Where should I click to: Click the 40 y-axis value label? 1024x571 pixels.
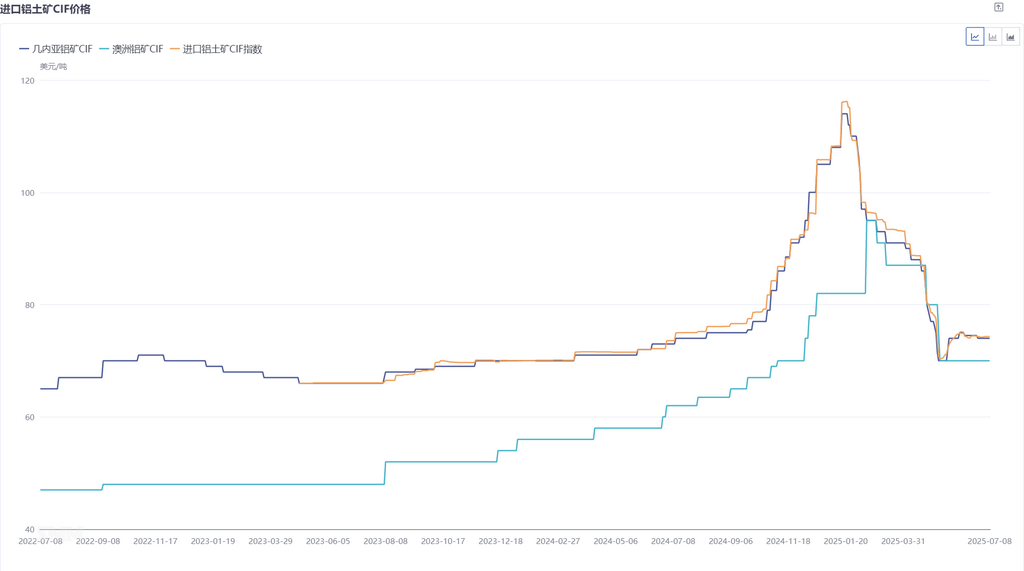point(29,529)
